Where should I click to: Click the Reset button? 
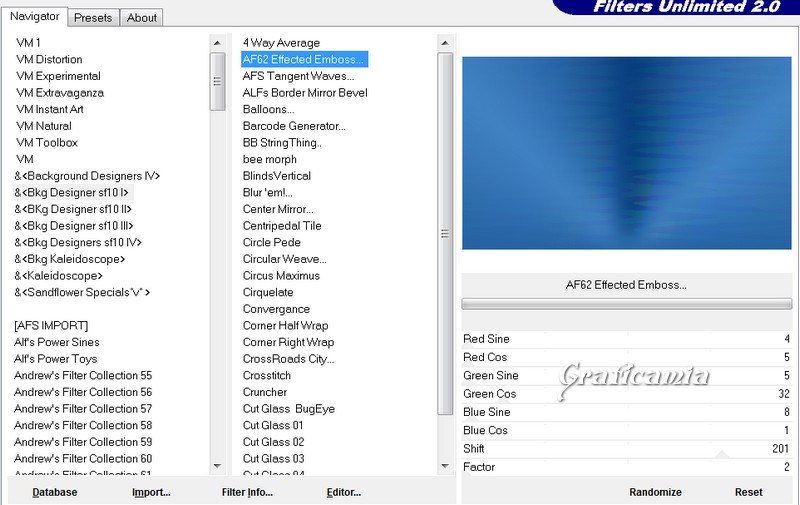click(x=748, y=492)
